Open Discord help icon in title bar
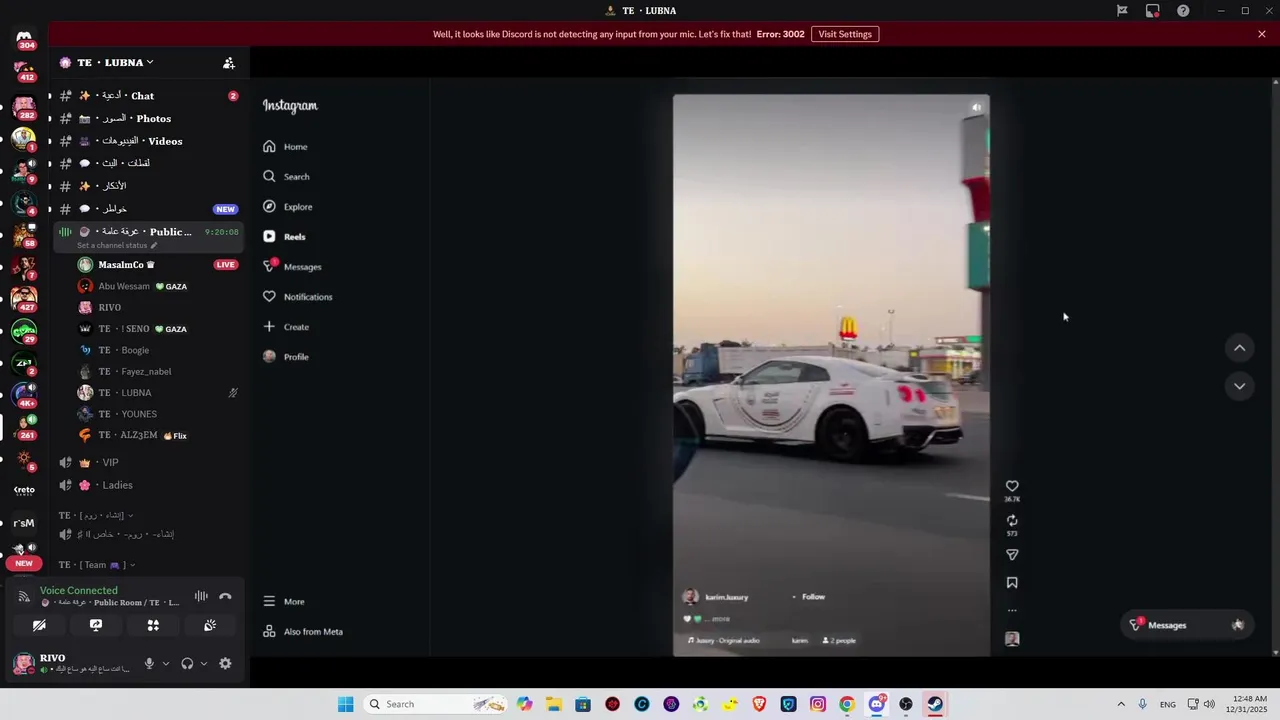This screenshot has width=1280, height=720. click(1183, 11)
